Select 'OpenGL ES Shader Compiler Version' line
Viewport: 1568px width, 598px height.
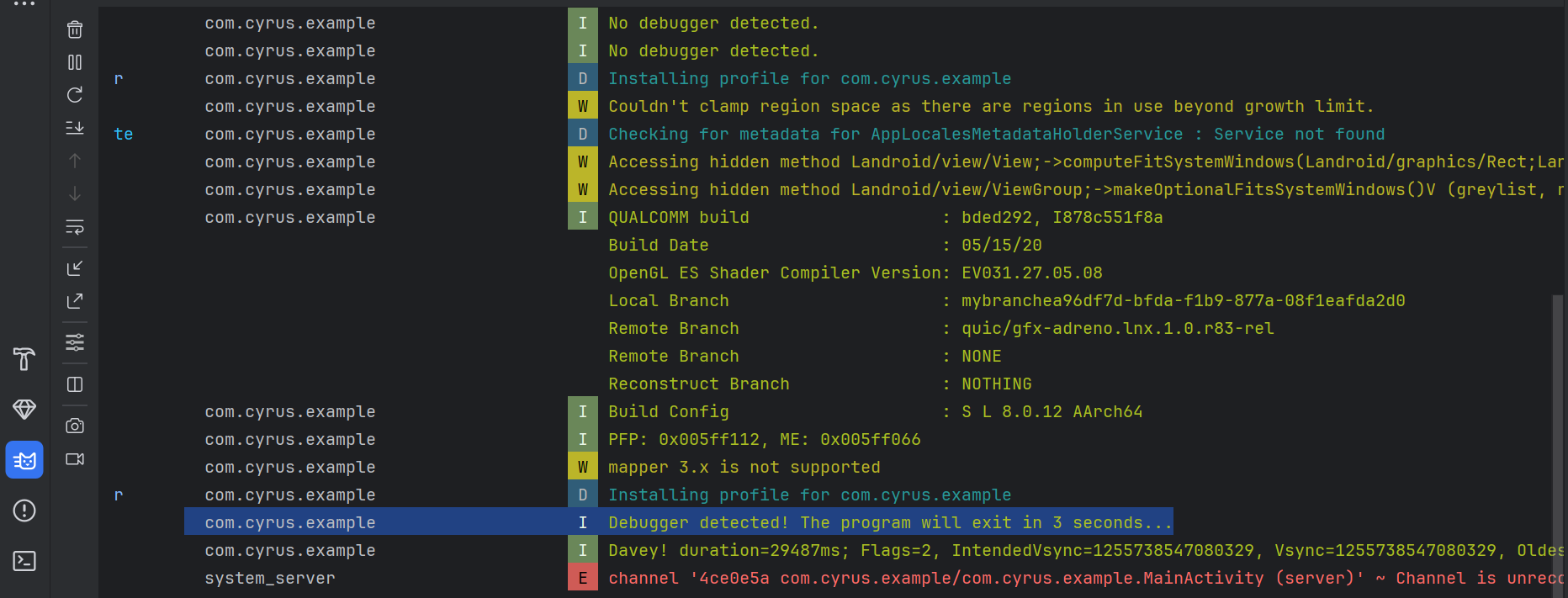tap(855, 273)
